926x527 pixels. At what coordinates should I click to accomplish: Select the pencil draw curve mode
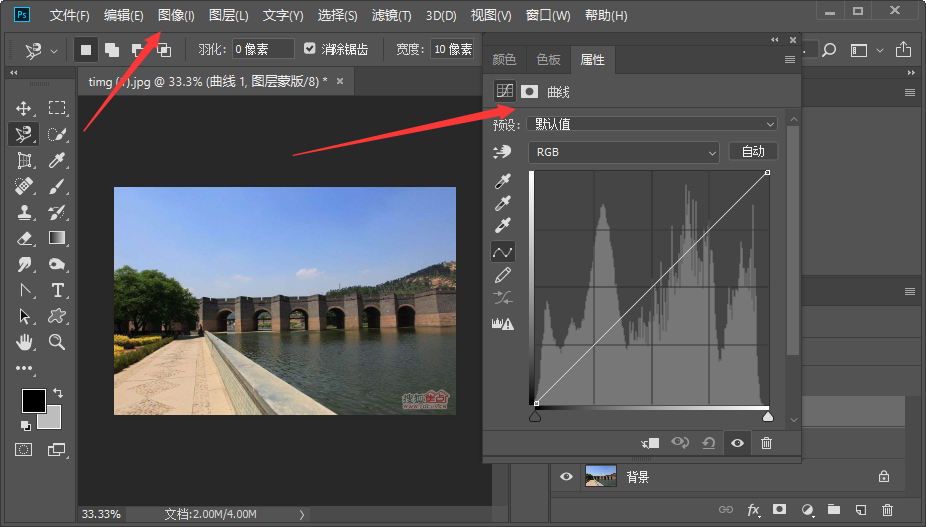pos(503,275)
